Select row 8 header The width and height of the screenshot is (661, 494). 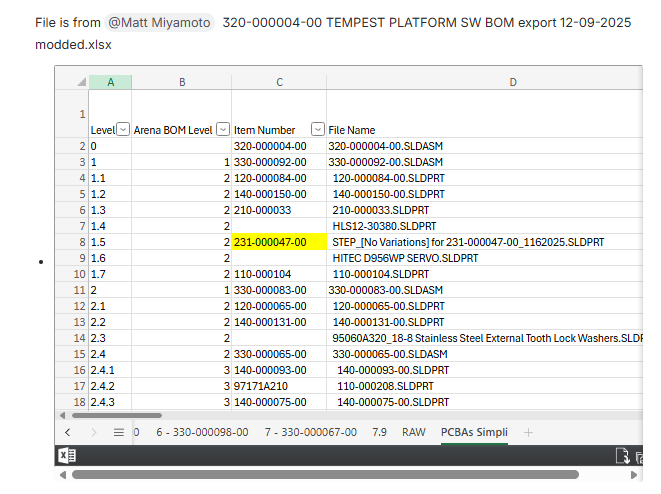(x=72, y=242)
